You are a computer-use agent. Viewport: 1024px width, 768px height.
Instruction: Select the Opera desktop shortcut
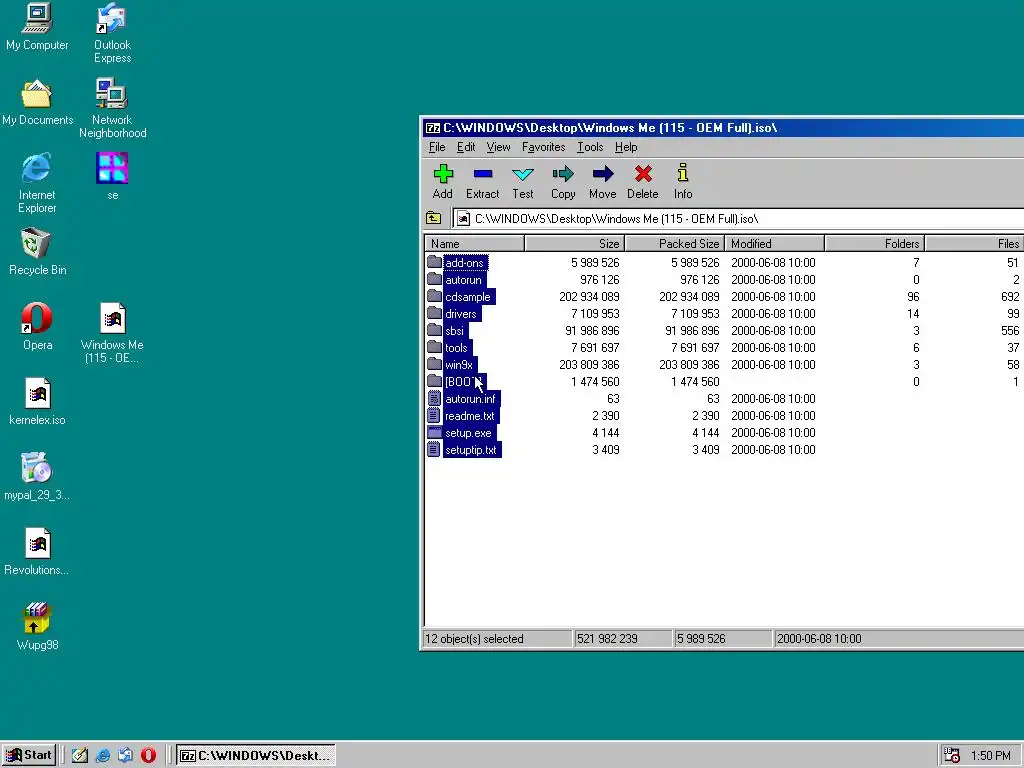pyautogui.click(x=37, y=327)
